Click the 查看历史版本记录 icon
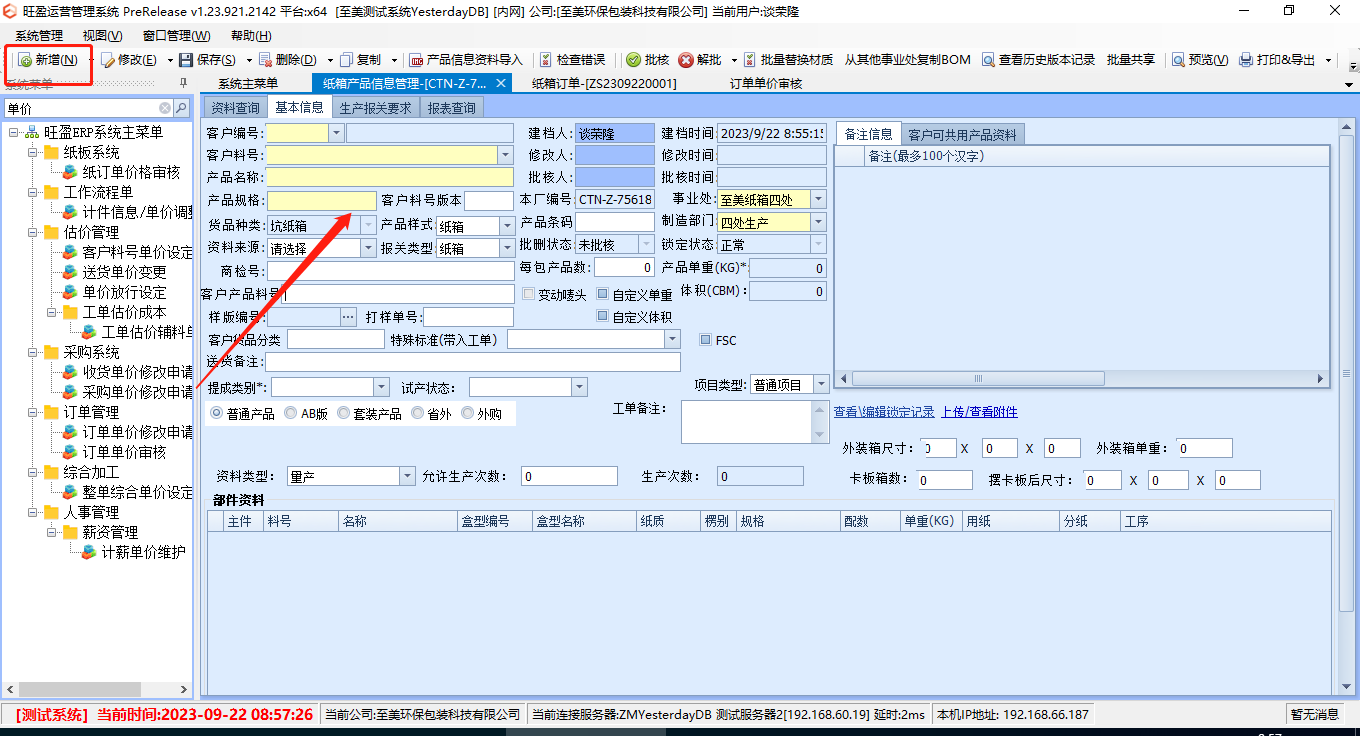The height and width of the screenshot is (736, 1360). click(x=988, y=60)
